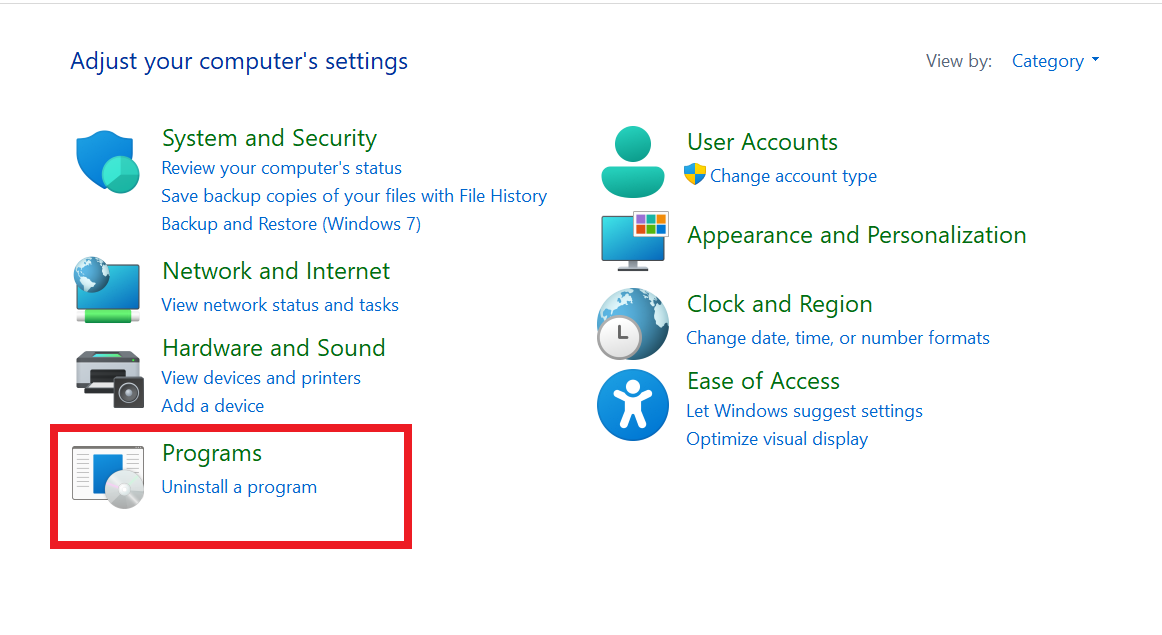The height and width of the screenshot is (635, 1162).
Task: Open the System and Security heading
Action: click(x=269, y=138)
